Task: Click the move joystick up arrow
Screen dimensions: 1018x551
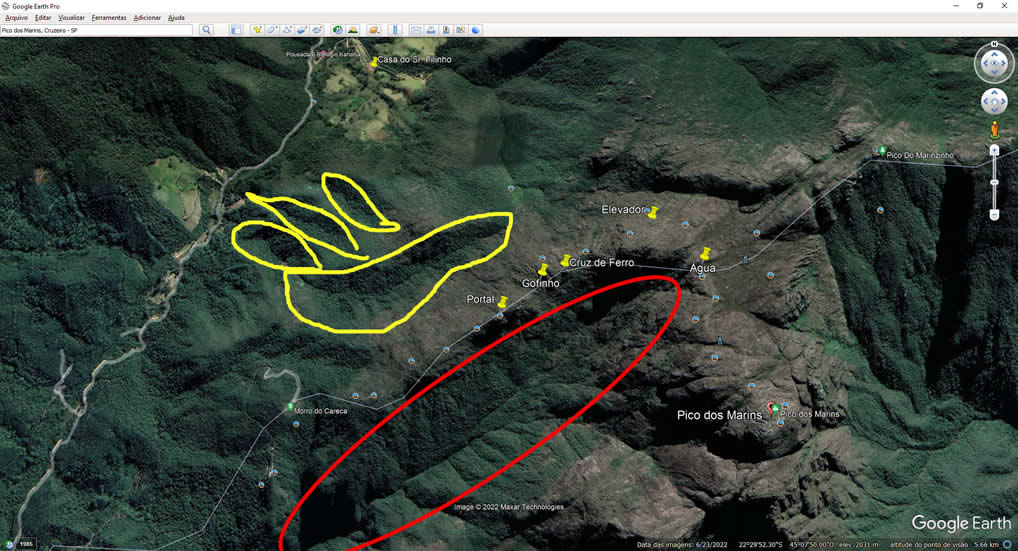Action: coord(994,93)
